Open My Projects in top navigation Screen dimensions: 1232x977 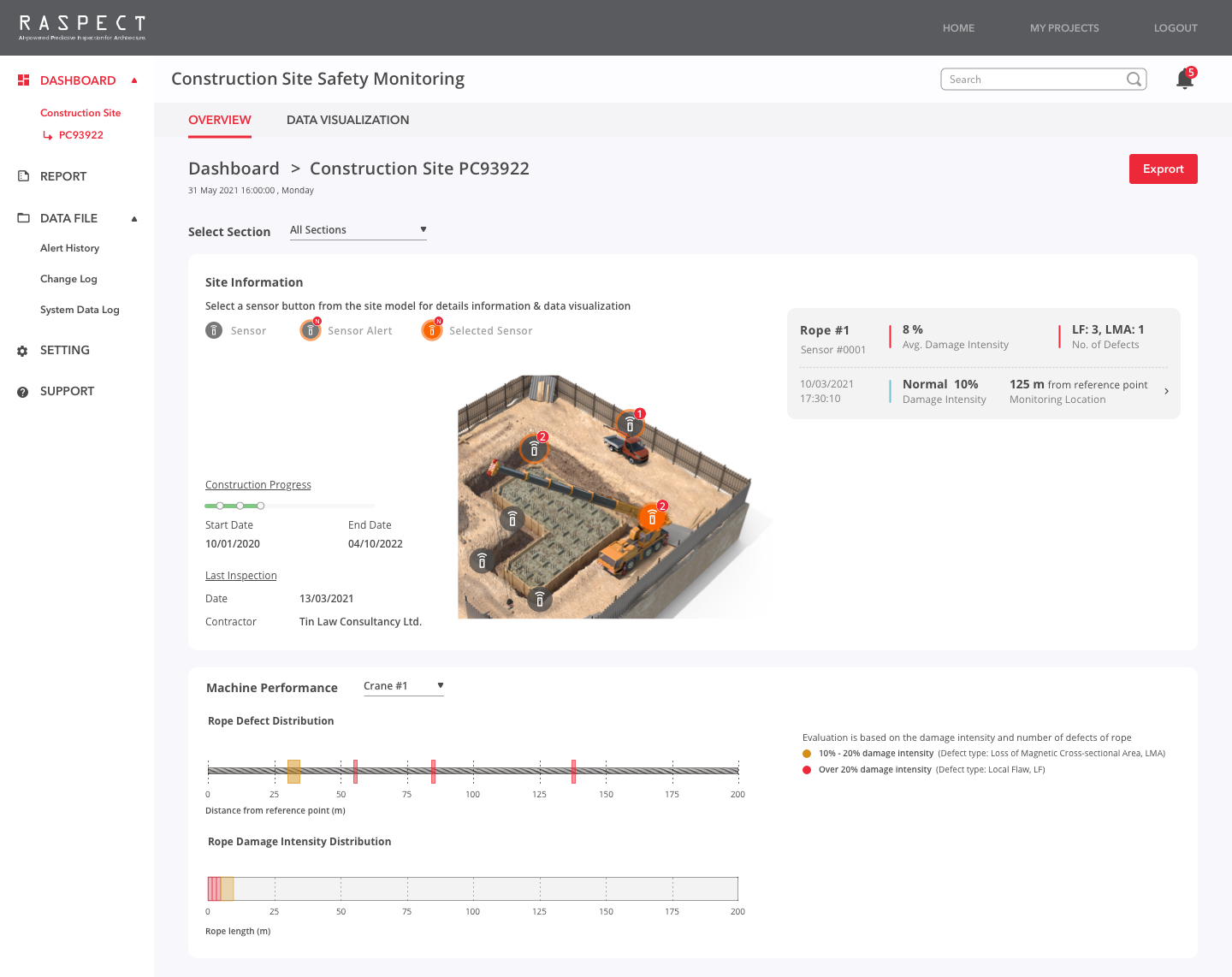[1063, 28]
